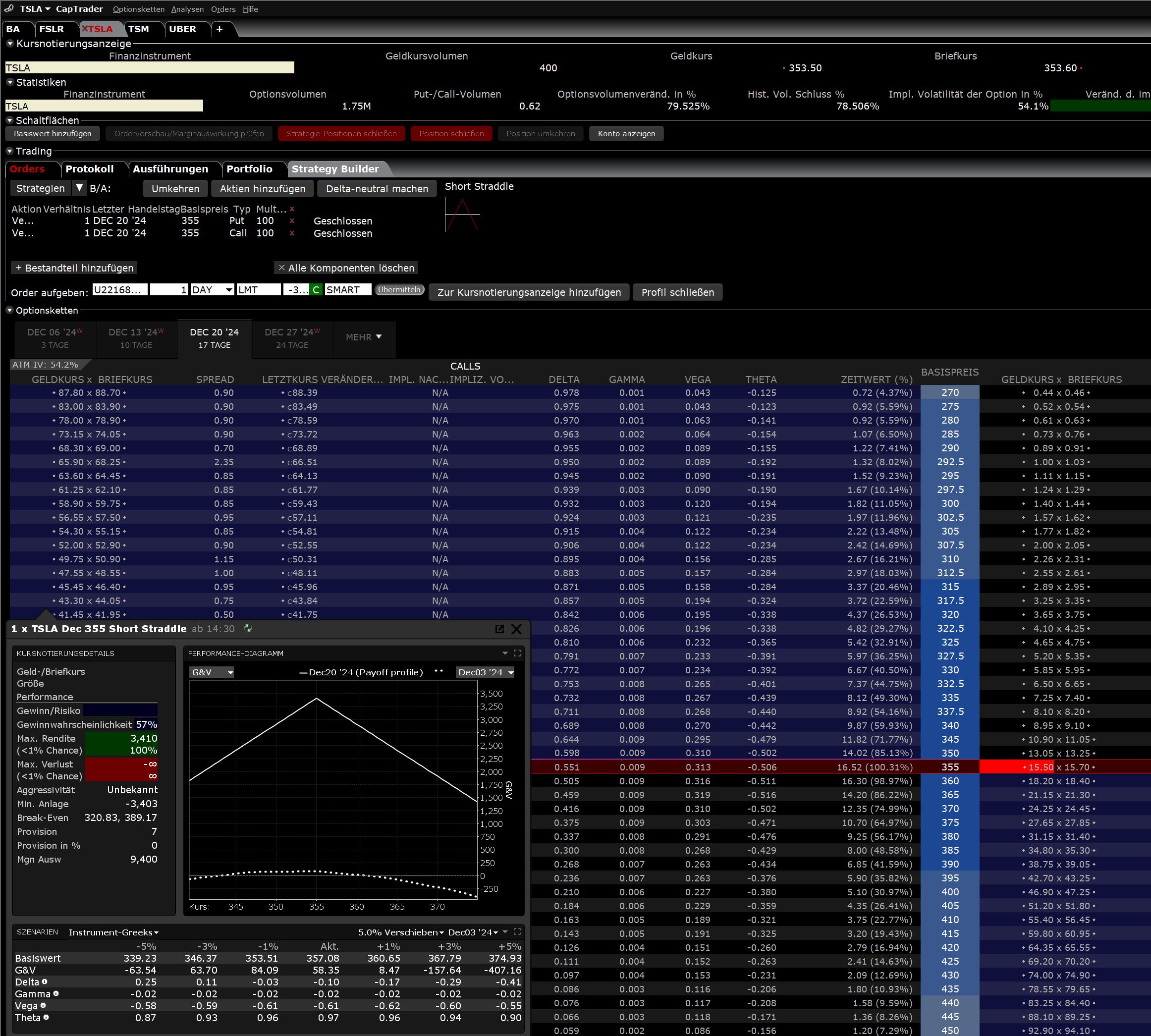The image size is (1151, 1036).
Task: Click the info icon next to Vega
Action: (x=43, y=1005)
